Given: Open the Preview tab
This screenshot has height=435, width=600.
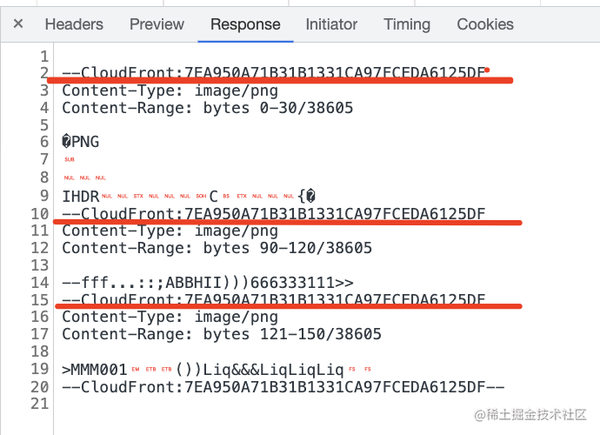Looking at the screenshot, I should click(157, 24).
